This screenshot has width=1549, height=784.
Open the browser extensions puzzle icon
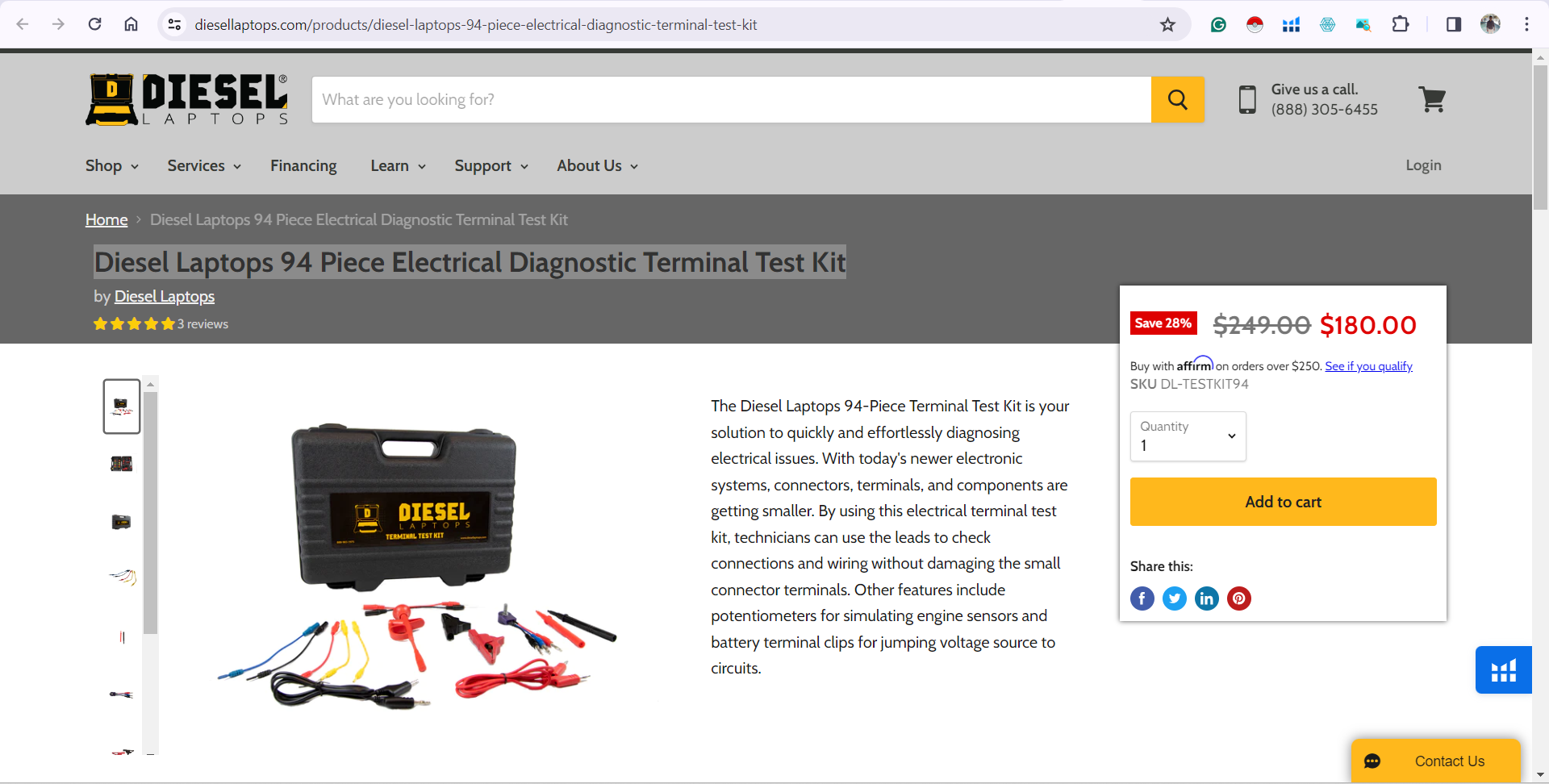click(x=1401, y=24)
